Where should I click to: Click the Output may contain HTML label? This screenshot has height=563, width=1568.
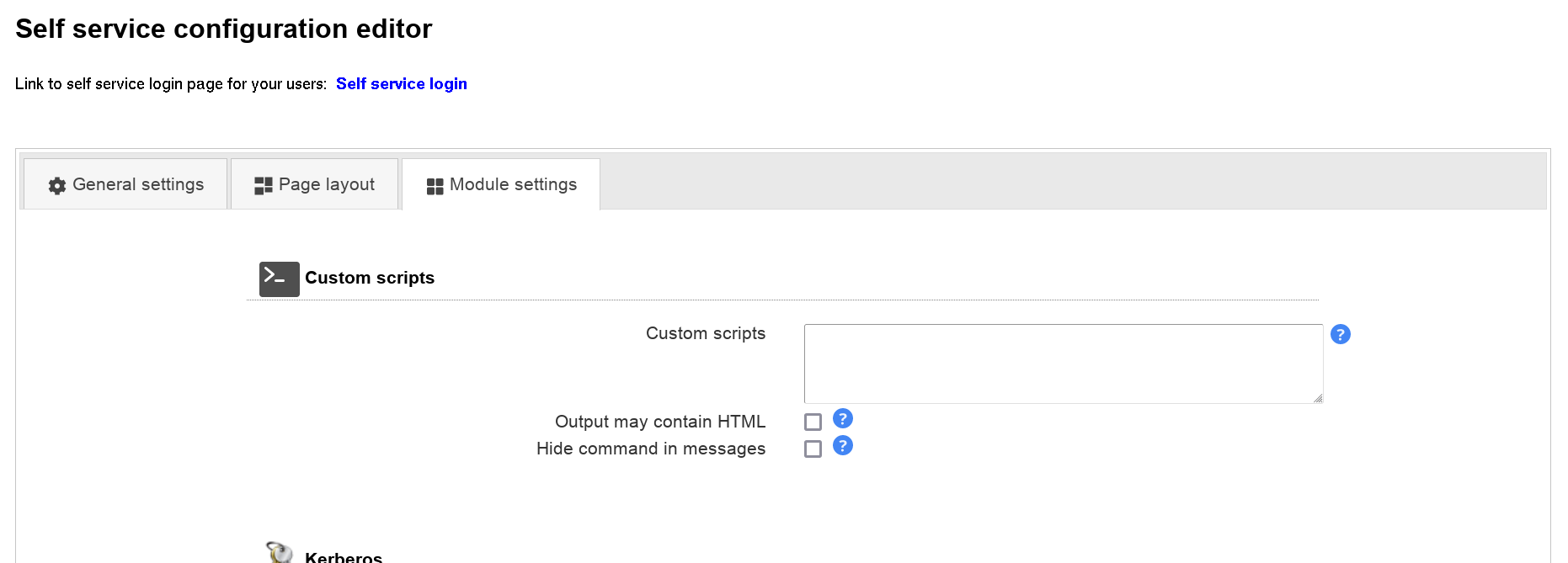point(659,422)
